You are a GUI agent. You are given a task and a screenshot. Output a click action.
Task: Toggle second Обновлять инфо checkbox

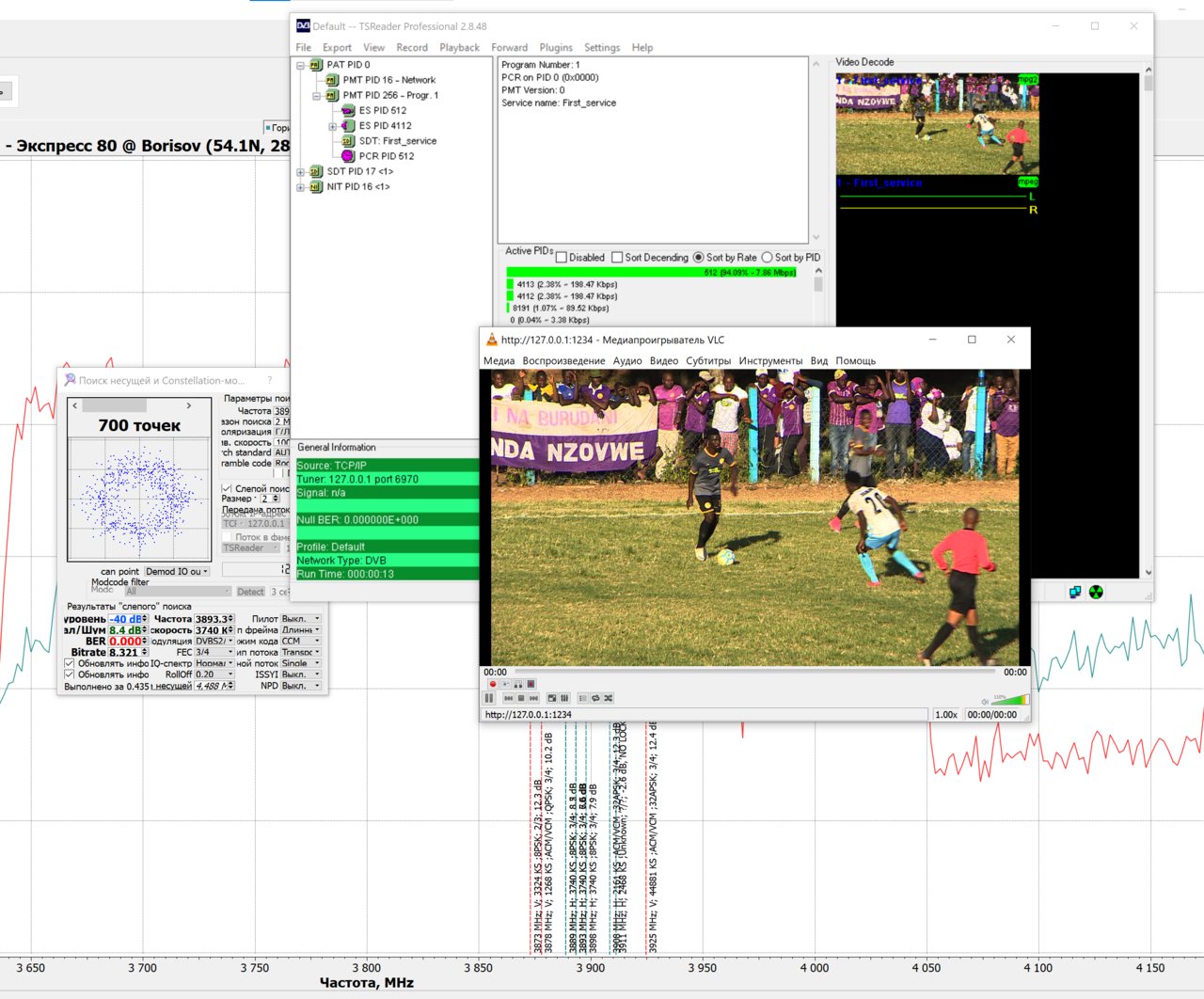pyautogui.click(x=69, y=674)
